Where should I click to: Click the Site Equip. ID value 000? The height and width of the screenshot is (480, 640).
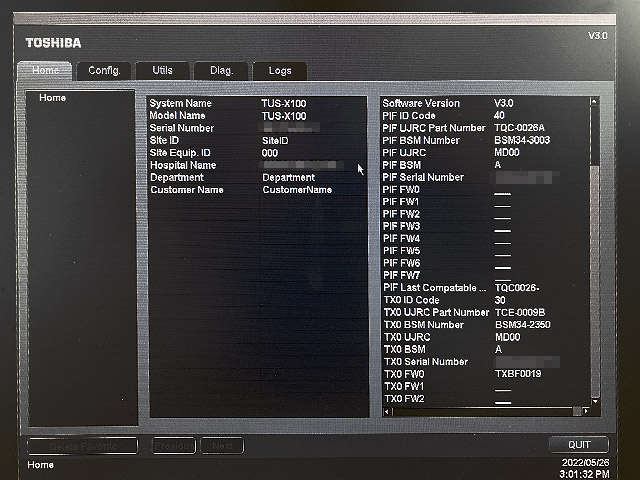[x=270, y=153]
